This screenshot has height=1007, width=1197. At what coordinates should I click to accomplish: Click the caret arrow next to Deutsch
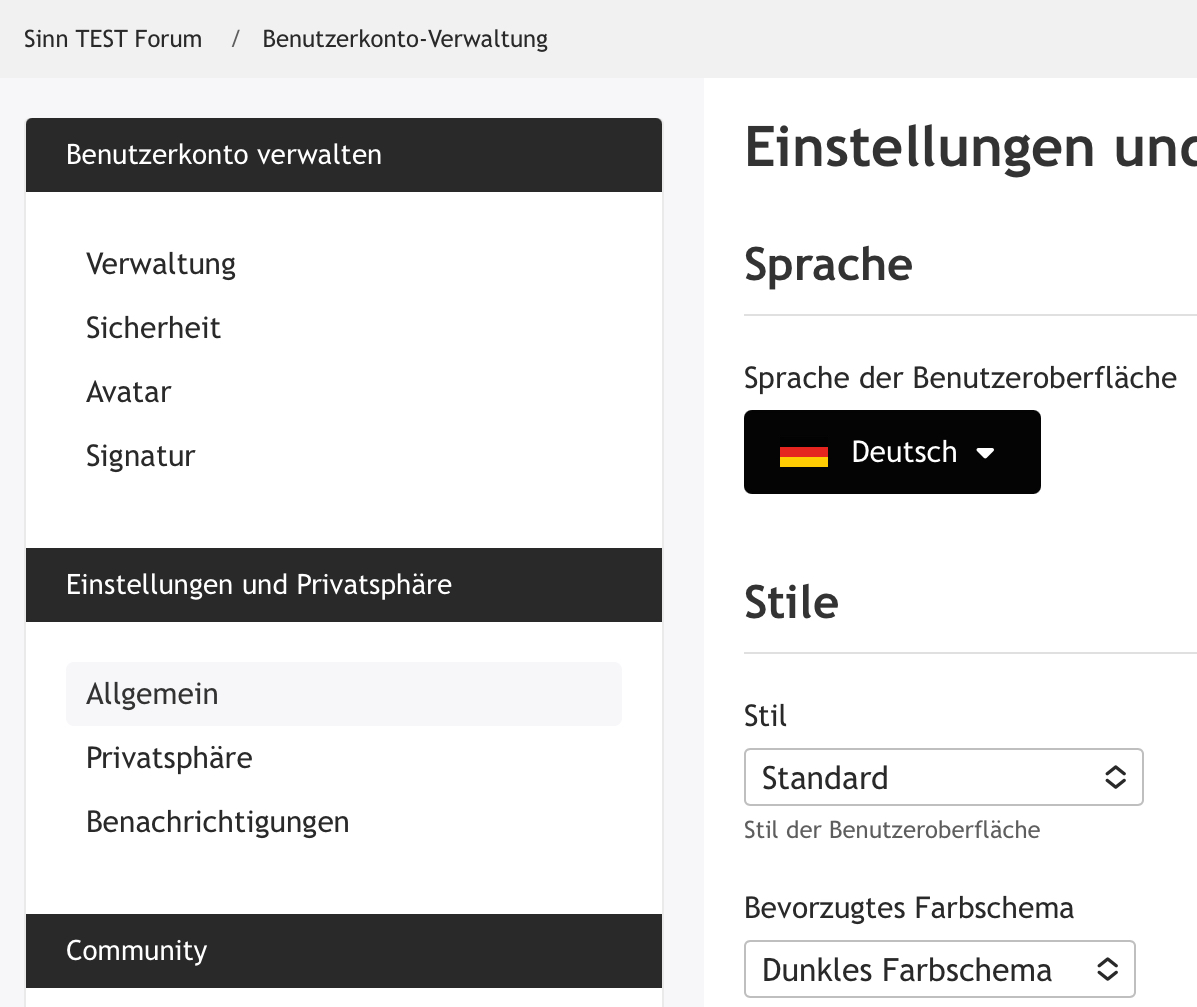(985, 453)
